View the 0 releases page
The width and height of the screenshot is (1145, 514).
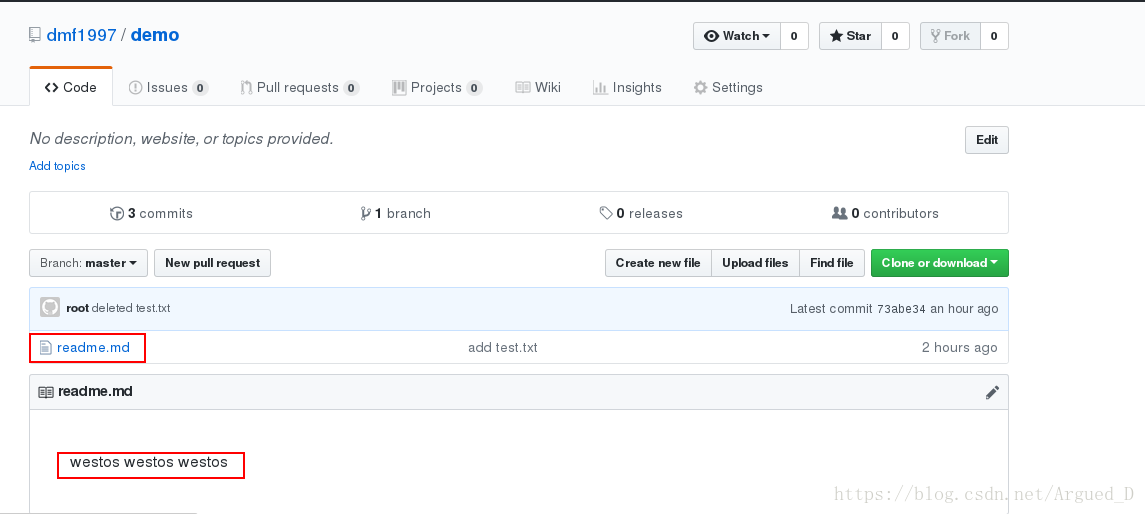tap(641, 213)
